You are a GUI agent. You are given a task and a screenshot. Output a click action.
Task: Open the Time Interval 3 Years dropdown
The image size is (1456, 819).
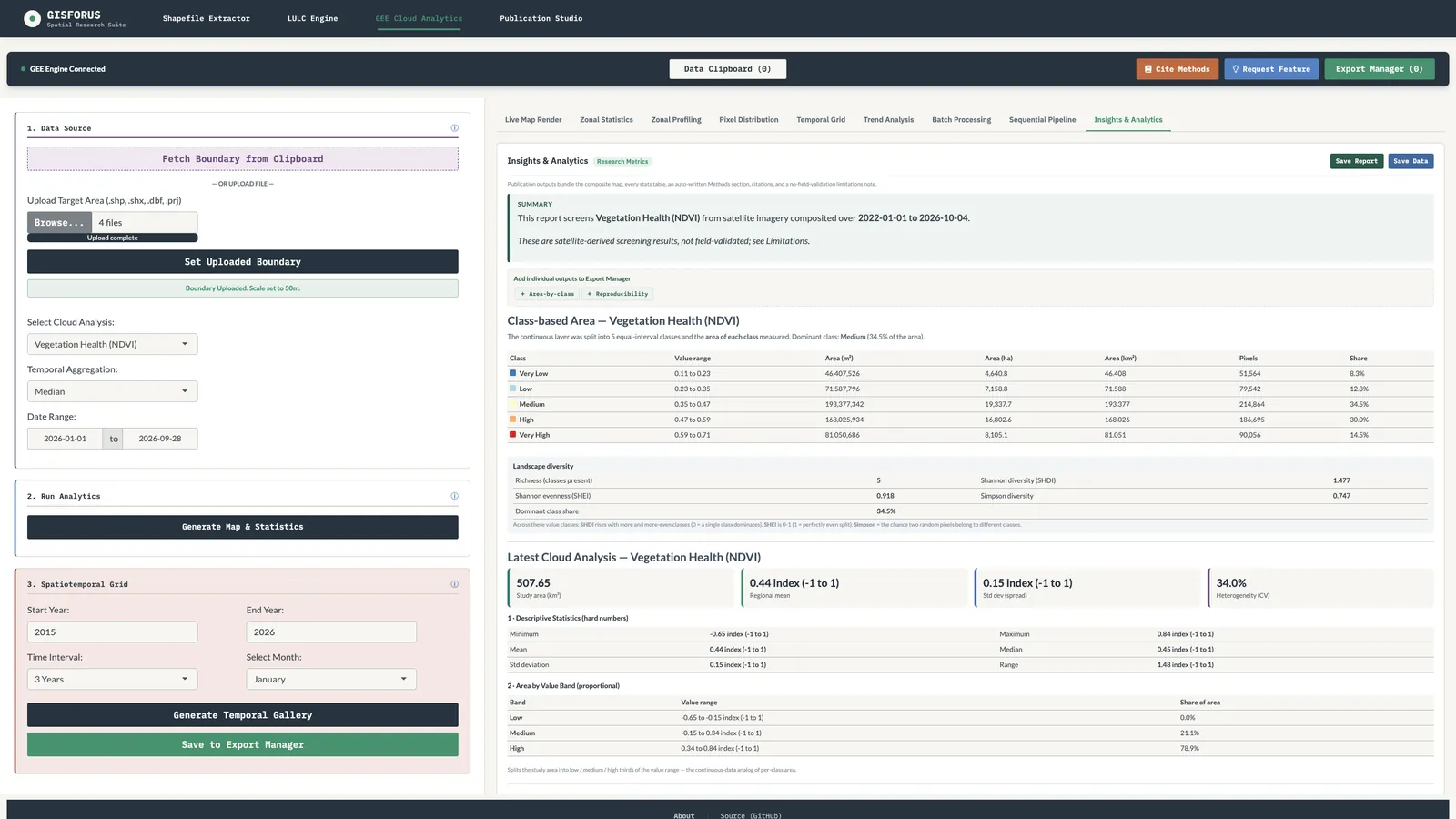pyautogui.click(x=112, y=680)
